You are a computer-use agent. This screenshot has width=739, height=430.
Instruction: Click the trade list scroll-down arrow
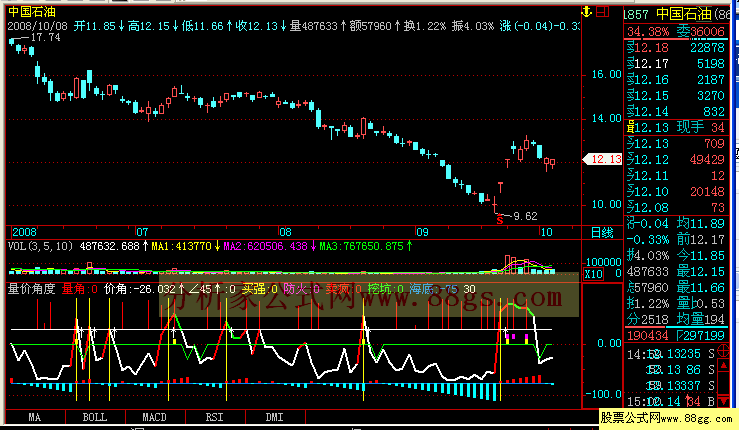point(723,400)
